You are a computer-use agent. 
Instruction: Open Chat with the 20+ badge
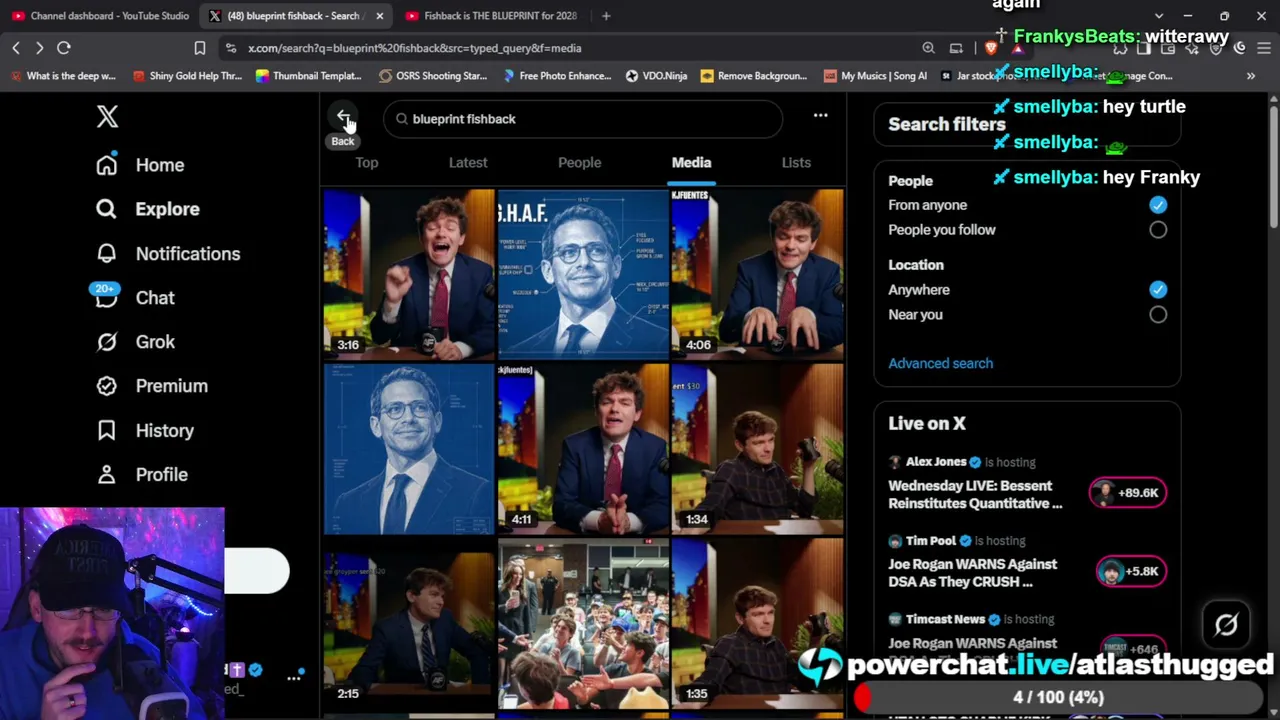[135, 298]
